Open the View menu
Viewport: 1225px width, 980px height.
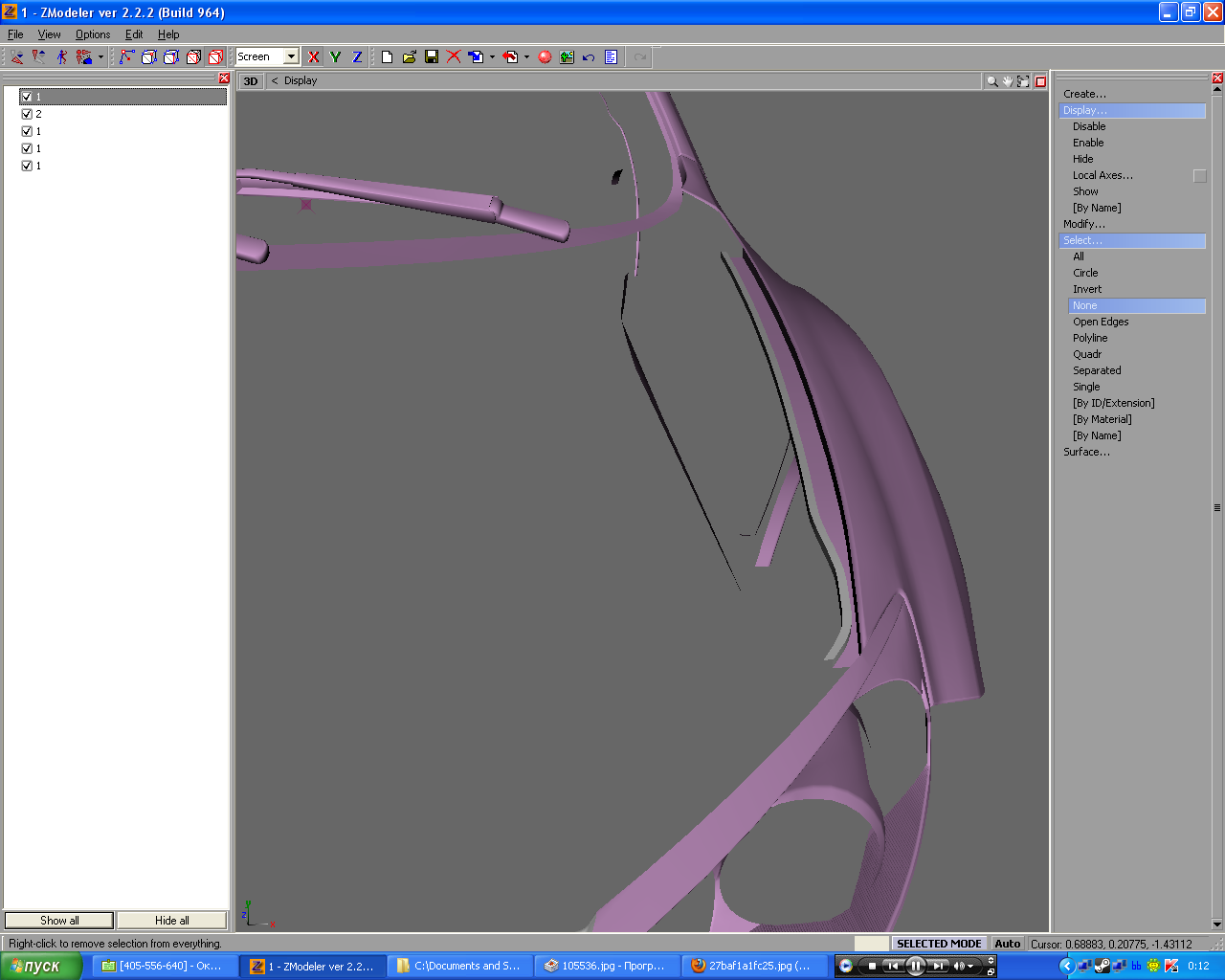click(49, 34)
